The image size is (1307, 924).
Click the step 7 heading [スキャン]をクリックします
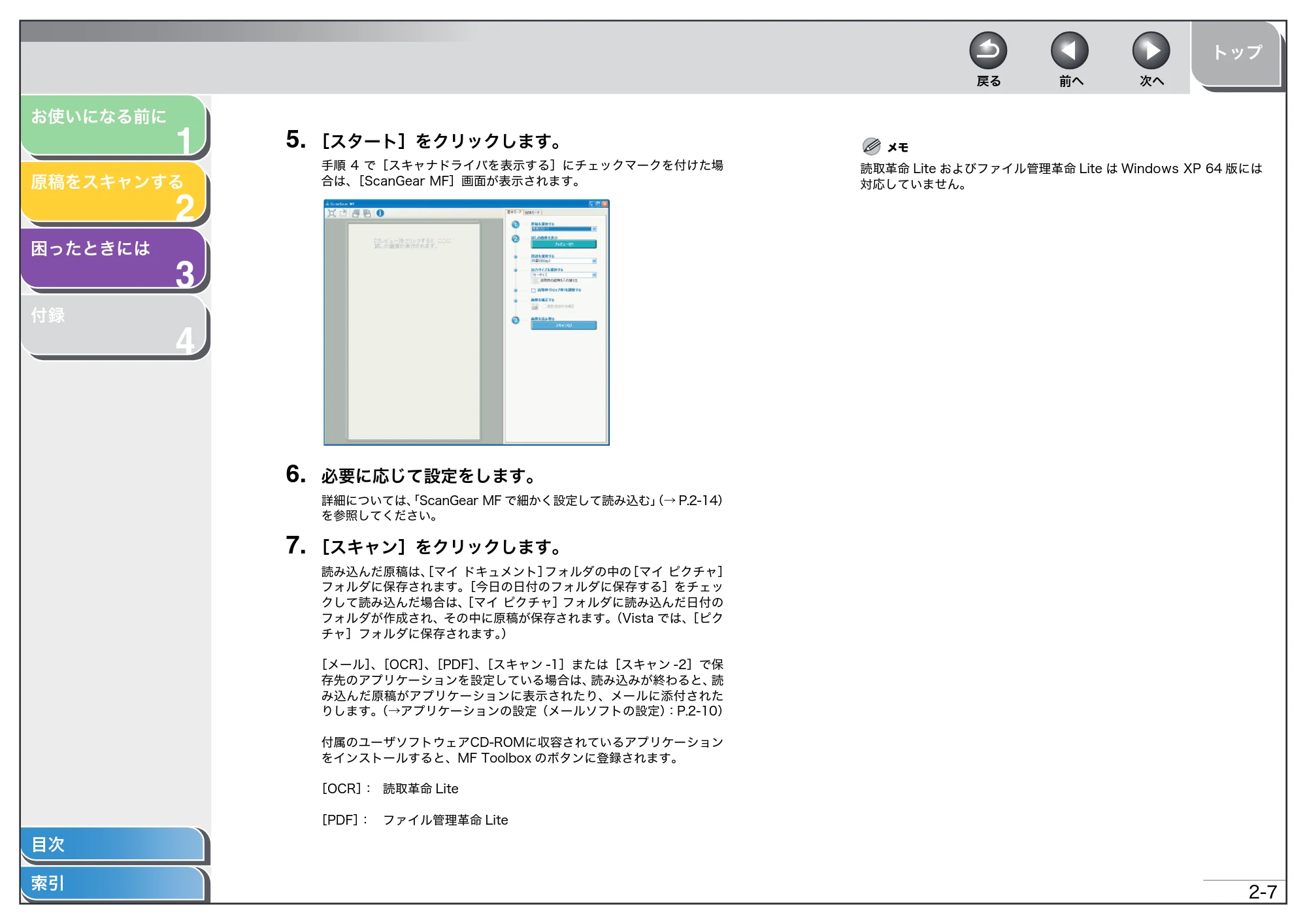click(442, 547)
